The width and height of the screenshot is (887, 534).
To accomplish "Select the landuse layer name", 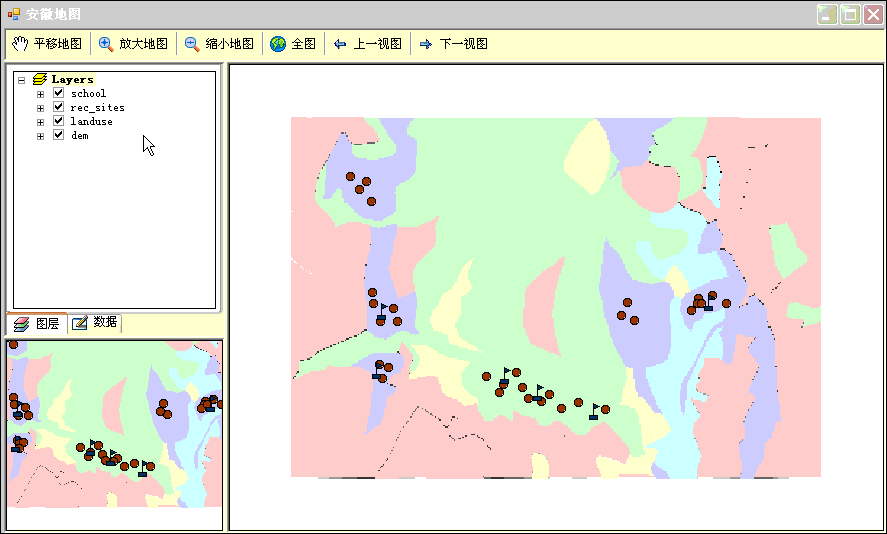I will pyautogui.click(x=91, y=122).
